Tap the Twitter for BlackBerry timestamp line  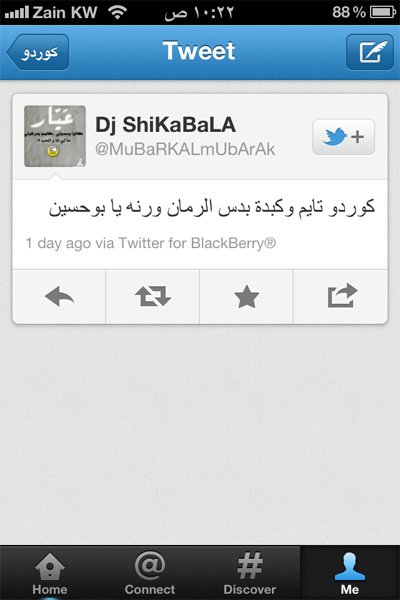pos(151,243)
